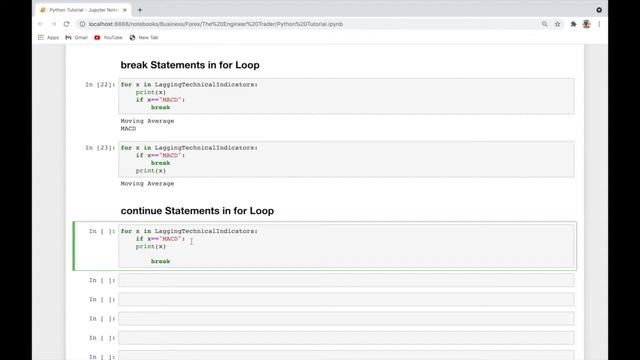
Task: Click the address bar URL
Action: point(216,24)
